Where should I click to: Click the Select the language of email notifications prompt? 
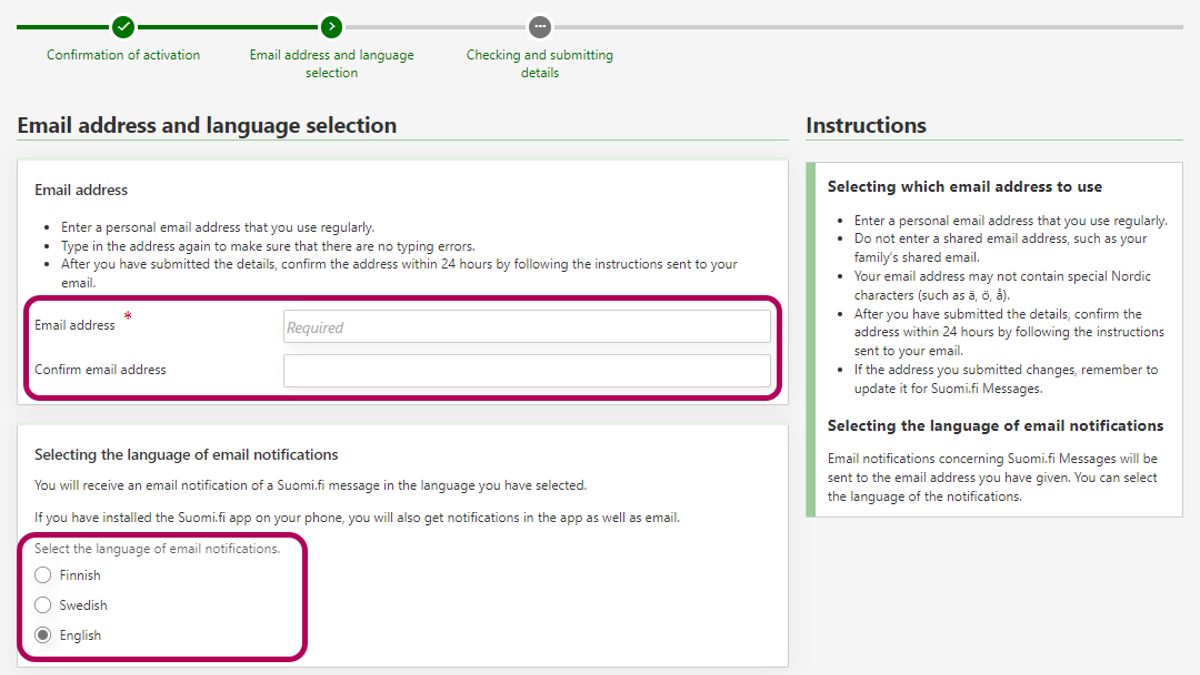(x=157, y=549)
